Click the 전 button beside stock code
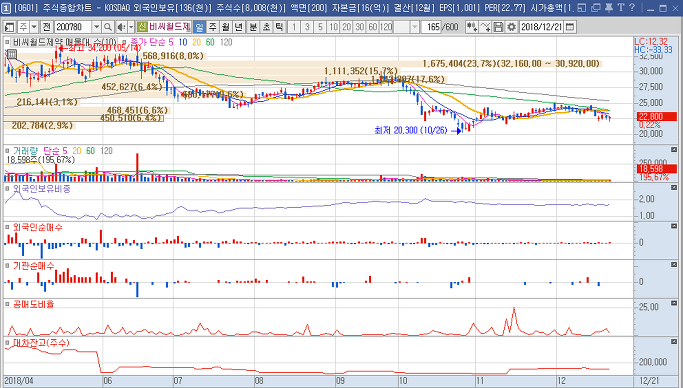 (x=47, y=27)
